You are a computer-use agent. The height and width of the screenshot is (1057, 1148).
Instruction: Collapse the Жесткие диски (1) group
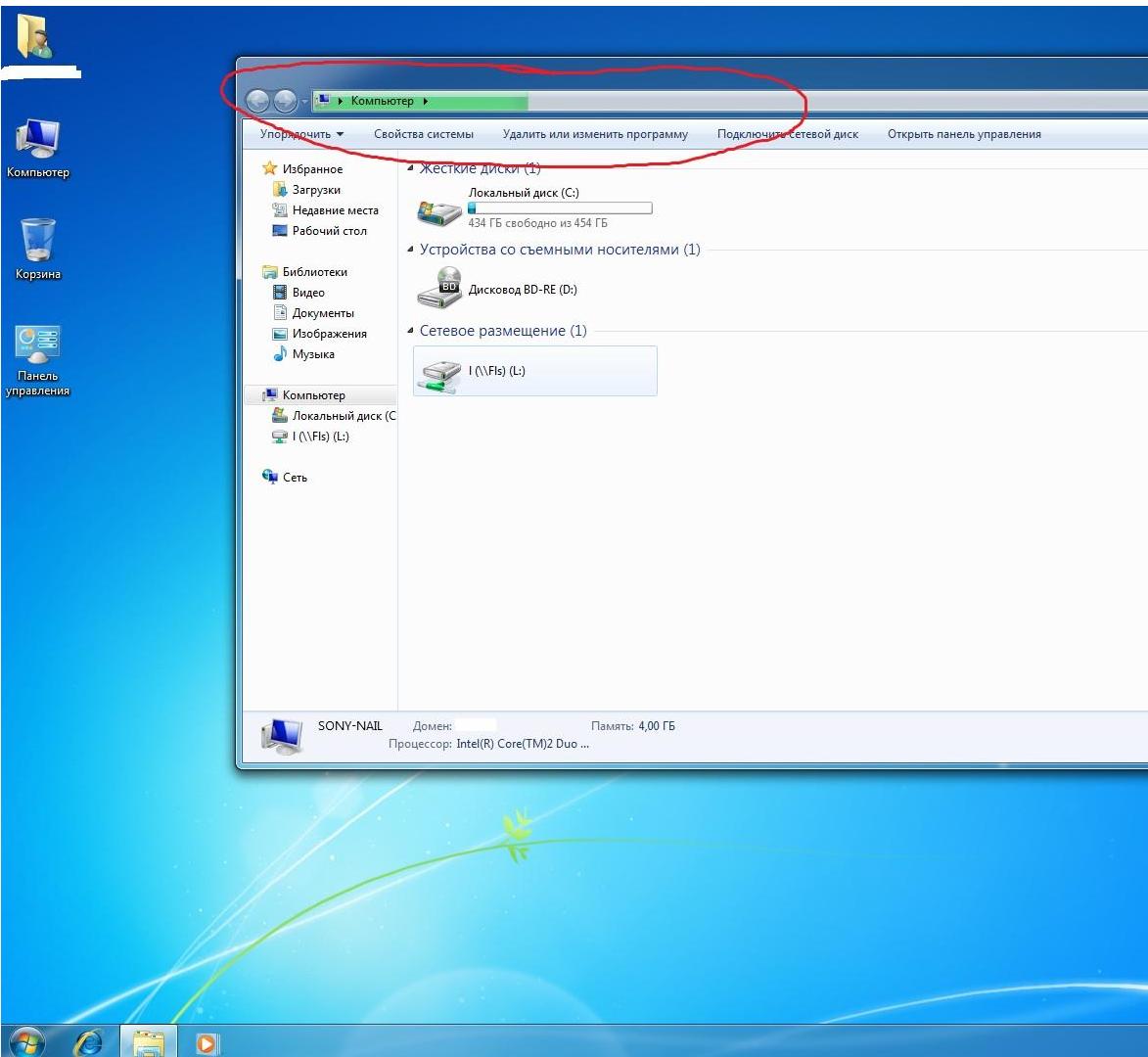coord(410,168)
